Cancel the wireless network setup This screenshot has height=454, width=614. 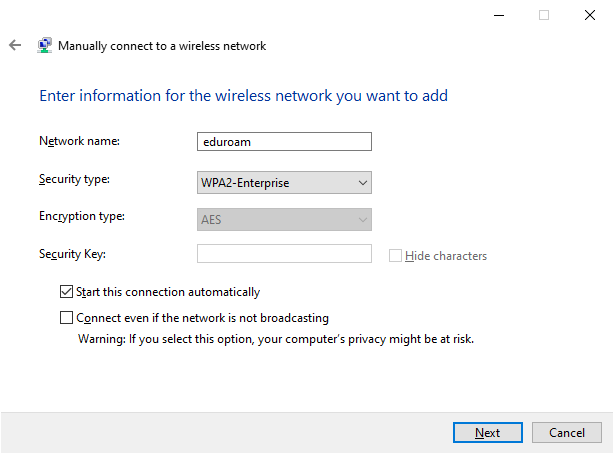click(566, 432)
